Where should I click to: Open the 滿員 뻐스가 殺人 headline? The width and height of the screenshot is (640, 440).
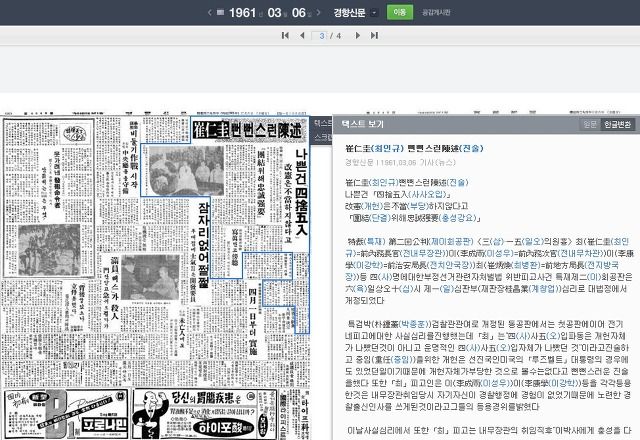pos(114,288)
